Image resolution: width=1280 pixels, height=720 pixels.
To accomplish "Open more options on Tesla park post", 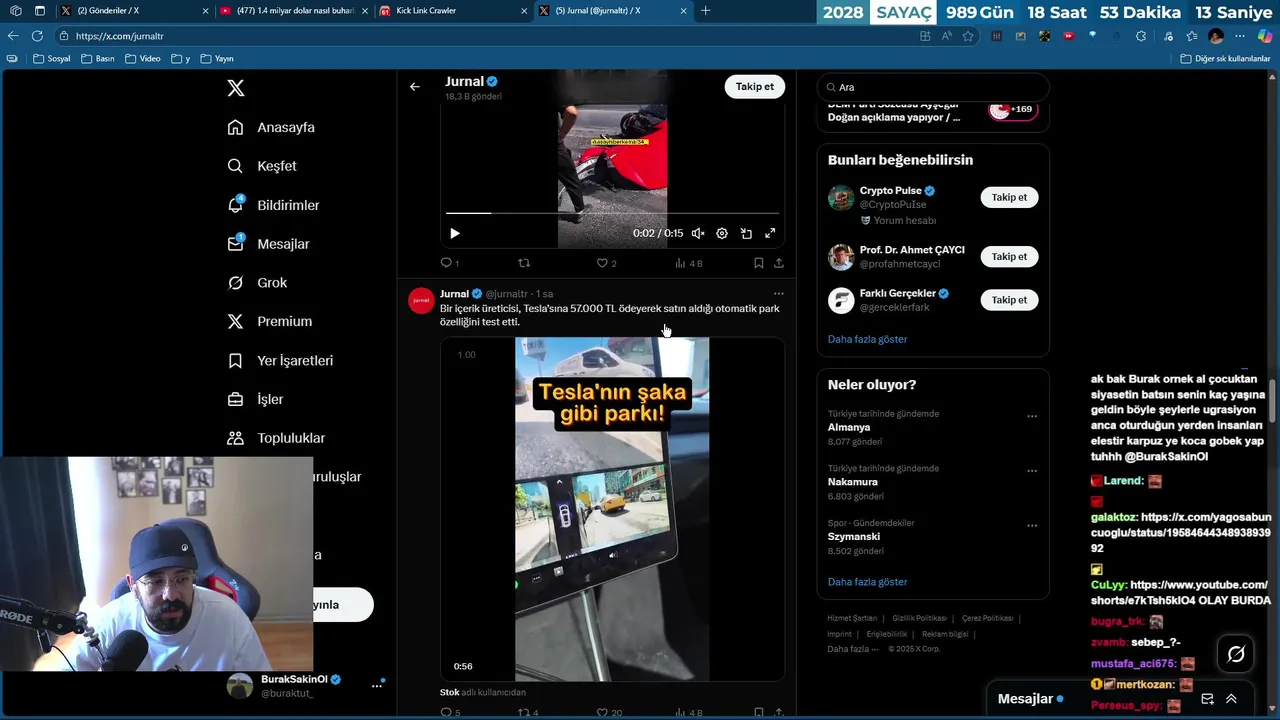I will tap(779, 294).
